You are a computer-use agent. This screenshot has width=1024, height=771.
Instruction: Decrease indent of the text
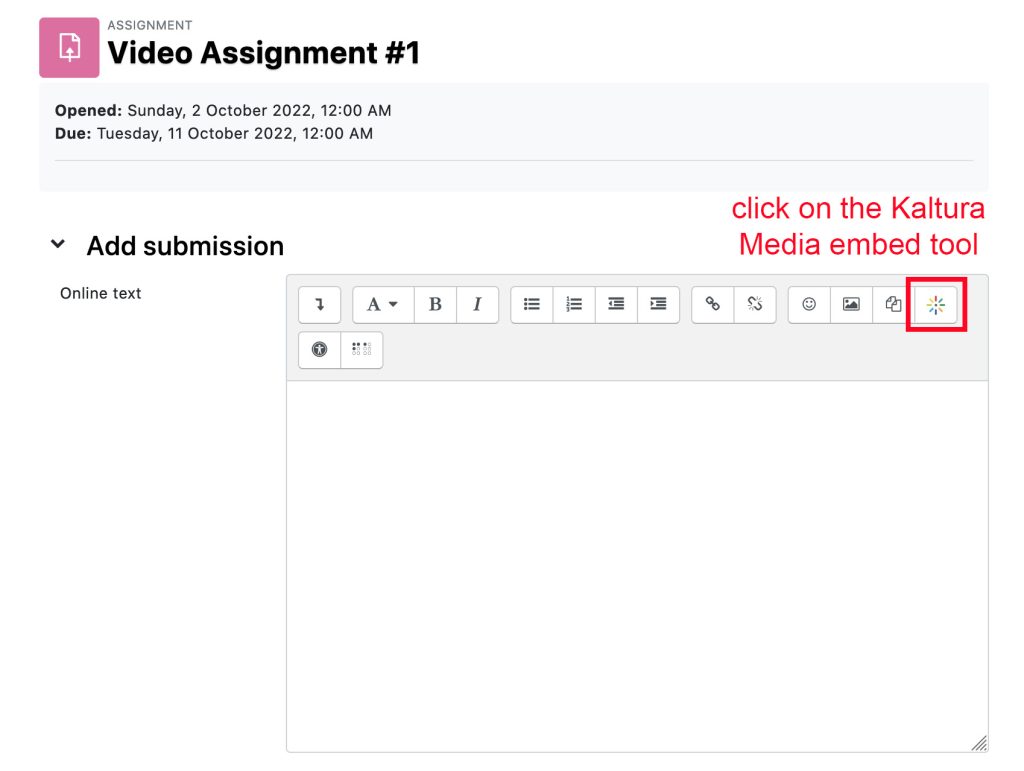tap(615, 305)
